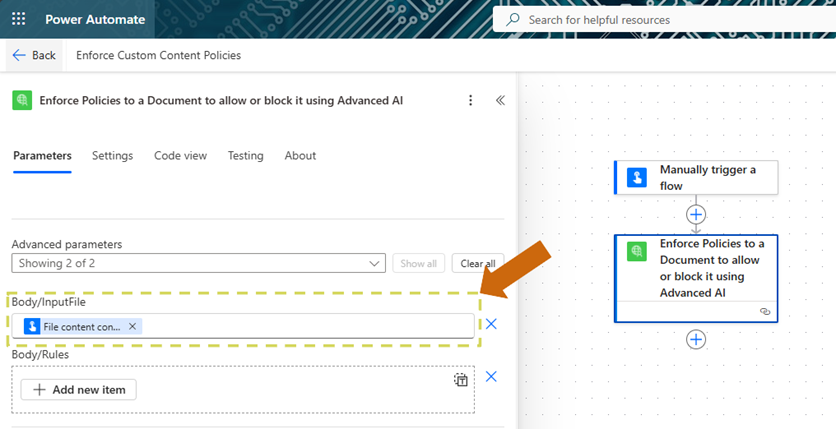Click Add new item under Body/Rules
The image size is (836, 429).
[x=79, y=389]
